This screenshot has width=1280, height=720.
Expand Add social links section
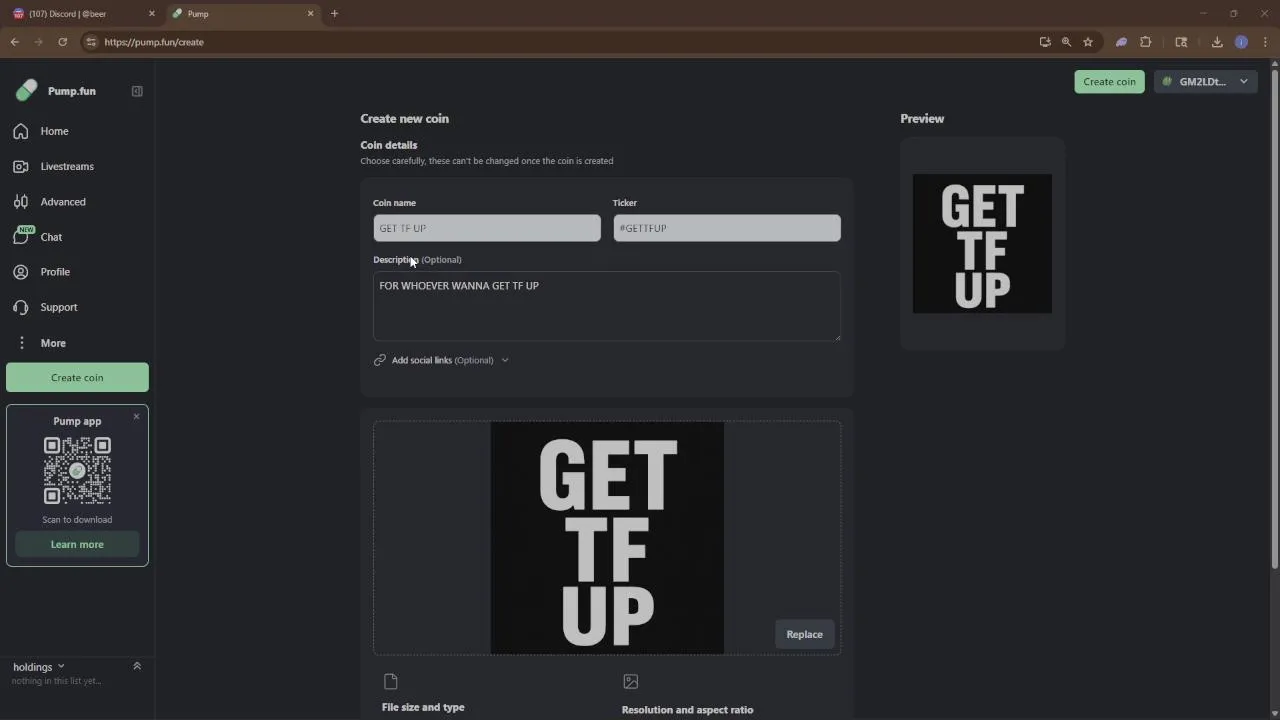(442, 360)
